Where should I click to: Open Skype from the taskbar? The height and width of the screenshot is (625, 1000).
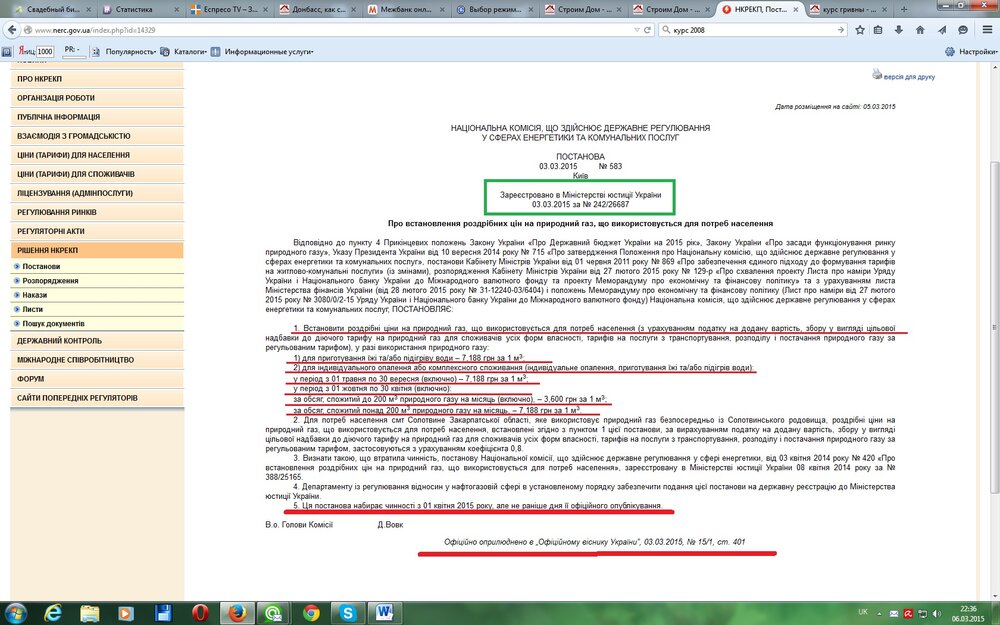pos(348,613)
